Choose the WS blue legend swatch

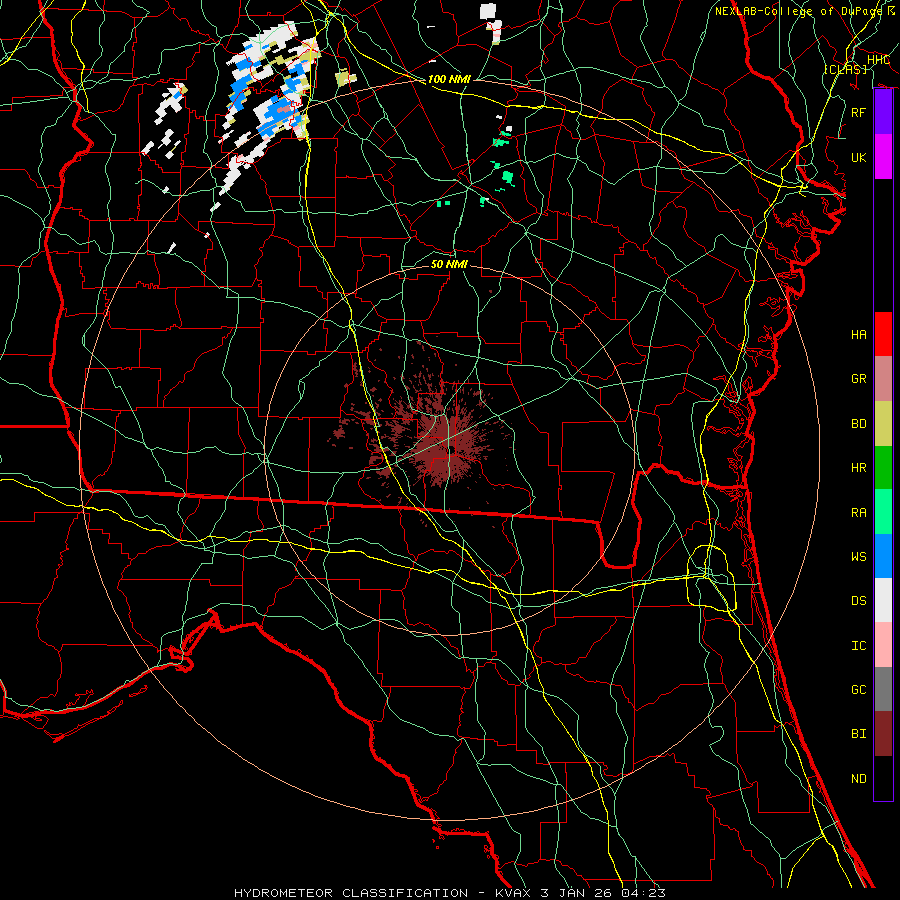pos(883,556)
